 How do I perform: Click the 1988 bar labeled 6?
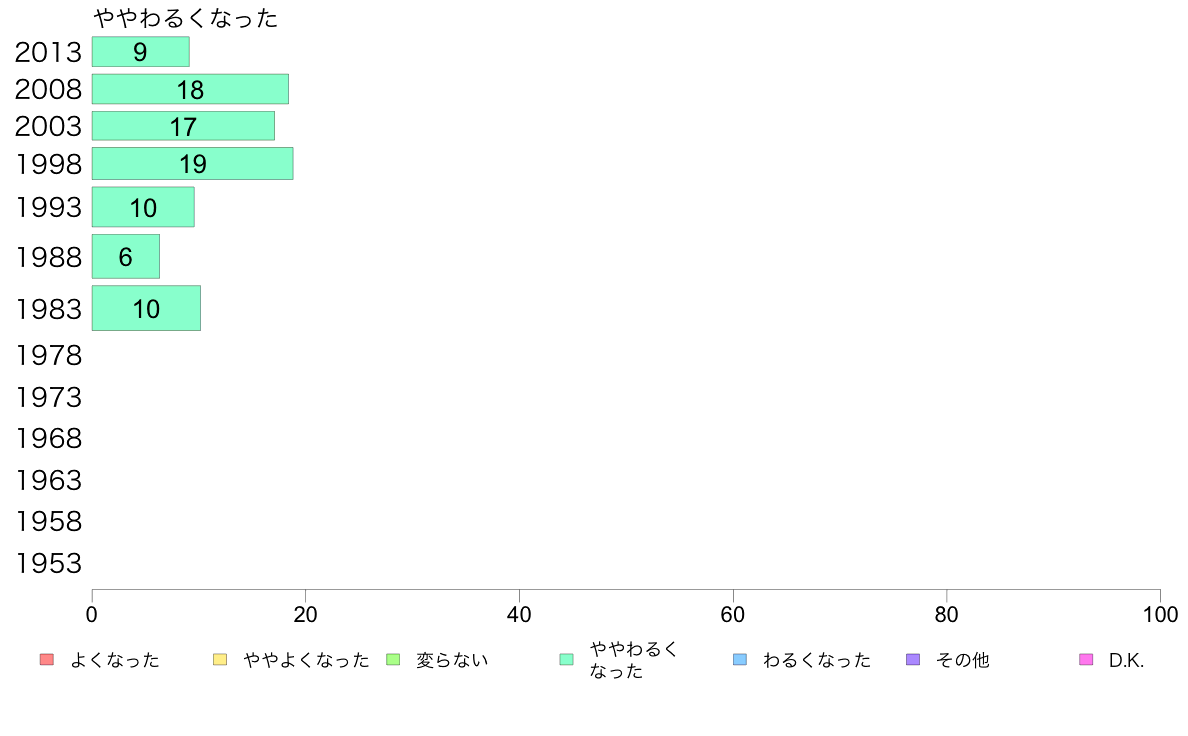(126, 257)
